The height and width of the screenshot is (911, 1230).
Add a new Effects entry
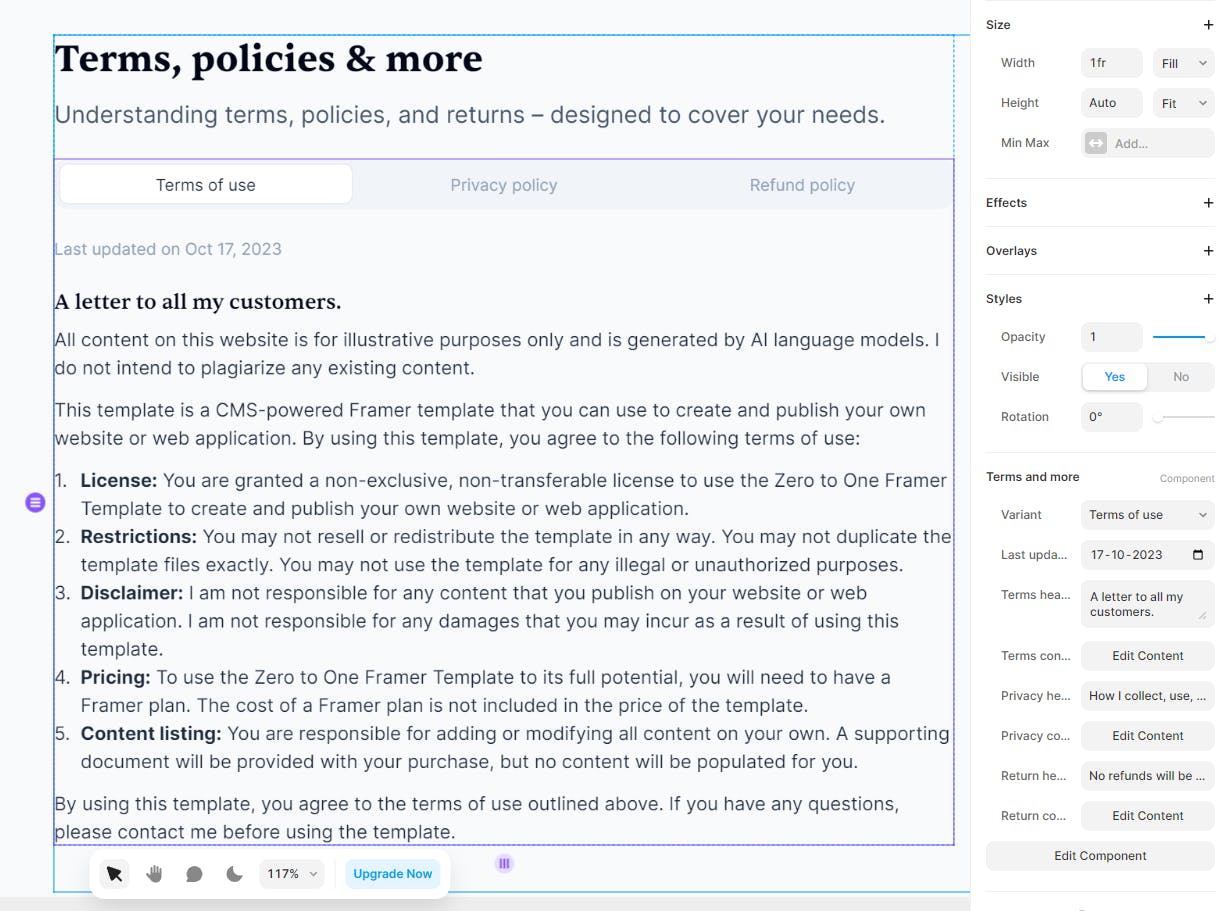[x=1208, y=203]
